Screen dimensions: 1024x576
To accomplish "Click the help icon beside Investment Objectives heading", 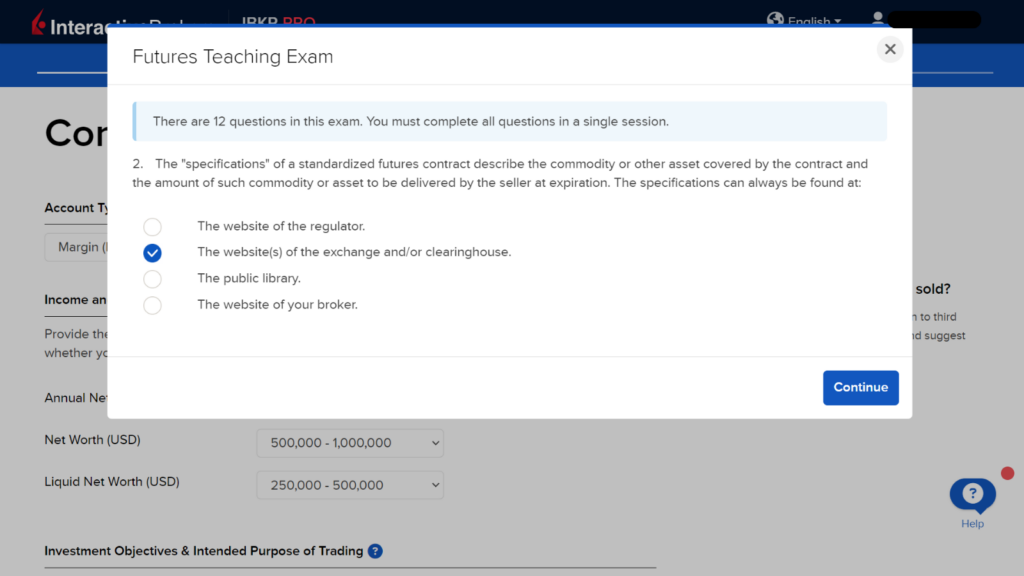I will [x=375, y=551].
